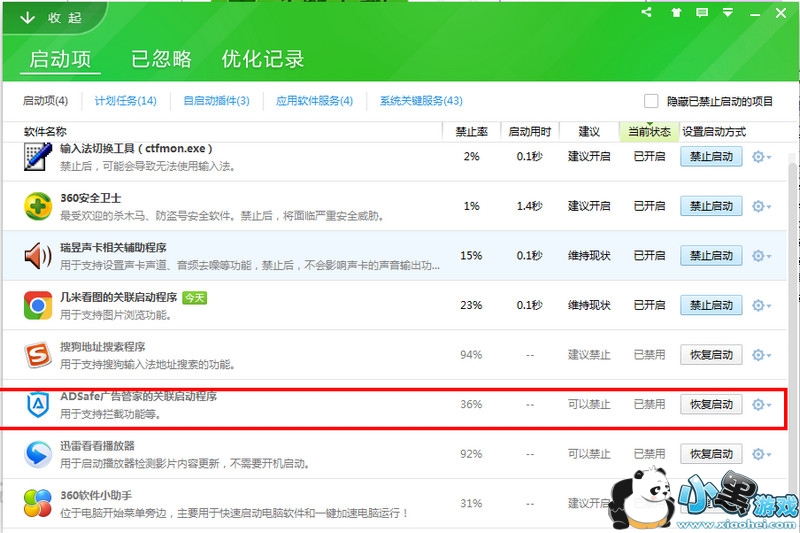Click 恢复启动 for ADSafe广告管家
The image size is (800, 533).
(x=711, y=404)
